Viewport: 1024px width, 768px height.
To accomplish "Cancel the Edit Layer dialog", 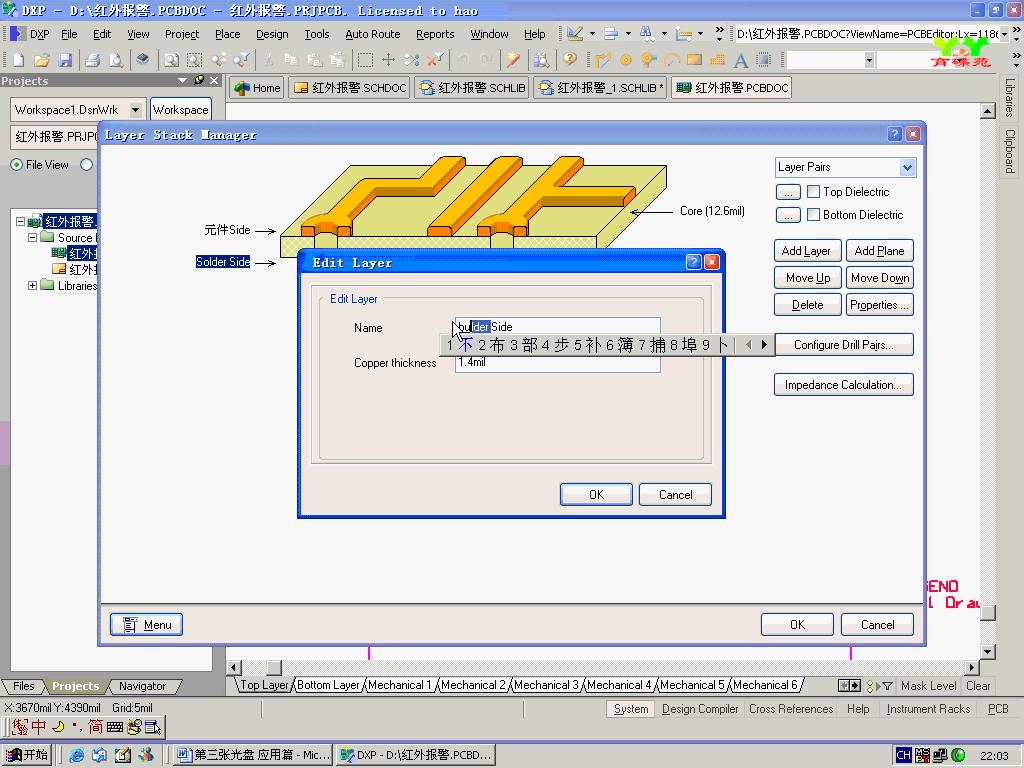I will tap(675, 494).
